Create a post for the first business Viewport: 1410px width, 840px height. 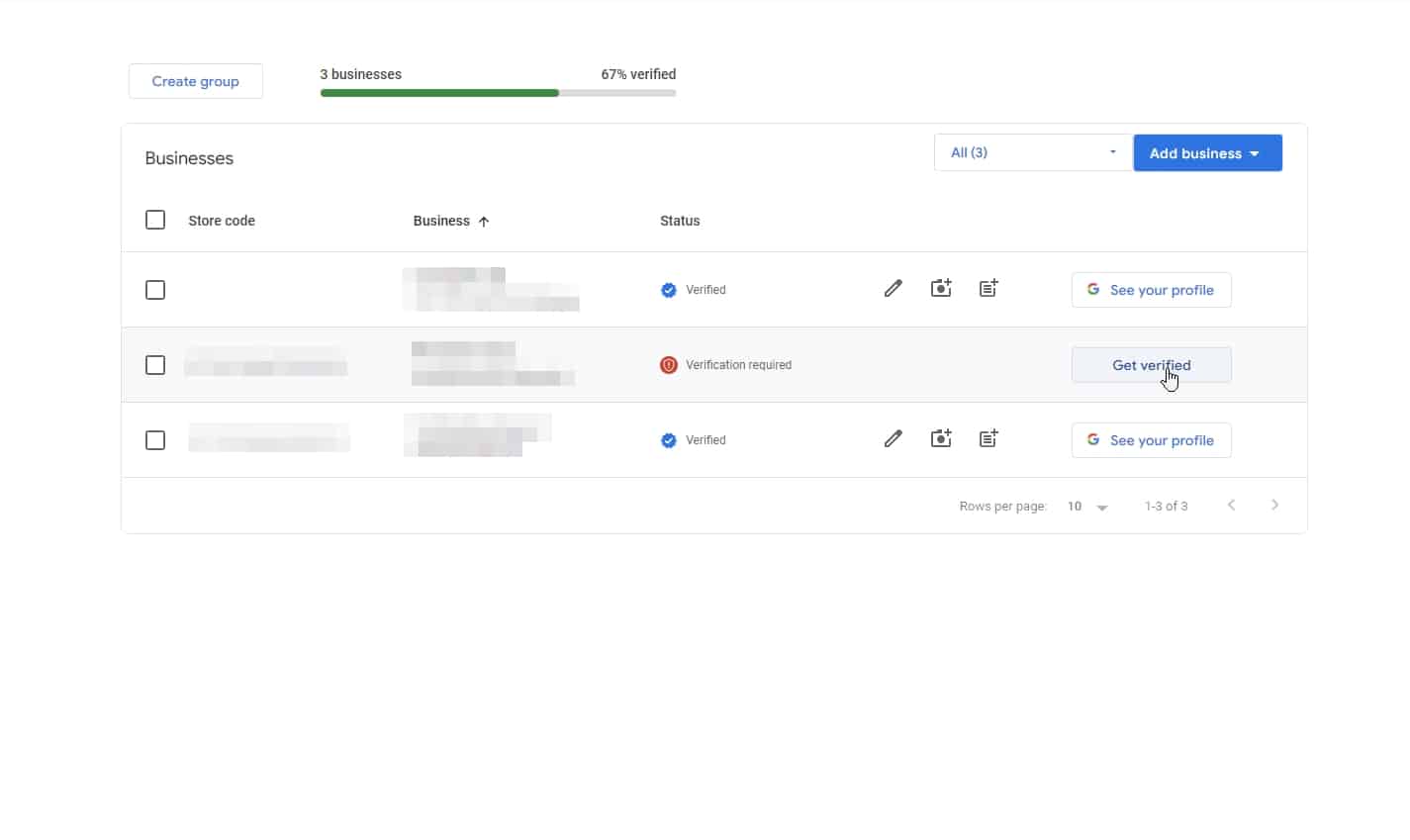point(987,287)
